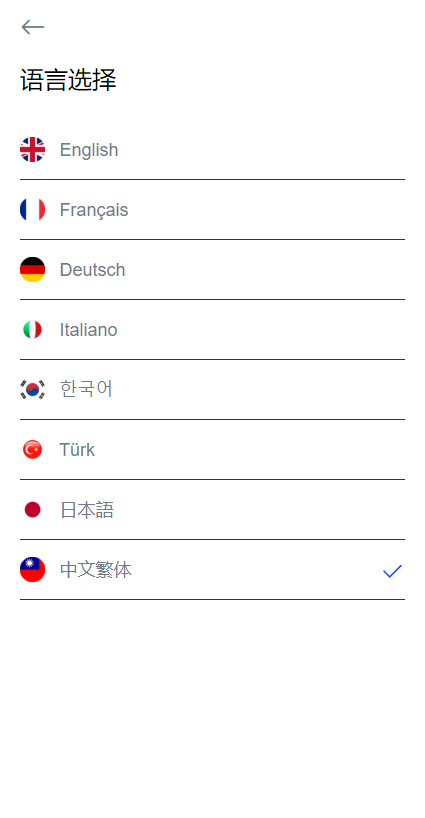
Task: Click the United Kingdom flag icon
Action: [x=32, y=150]
